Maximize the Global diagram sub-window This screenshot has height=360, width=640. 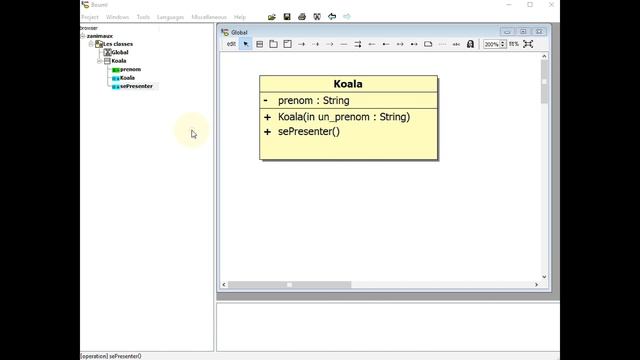pyautogui.click(x=523, y=32)
